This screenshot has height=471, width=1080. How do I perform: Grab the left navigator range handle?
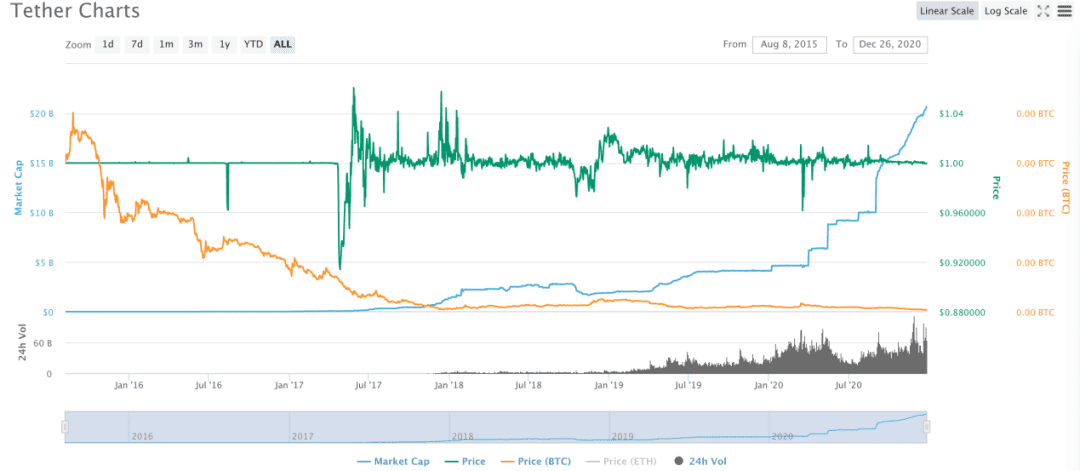pyautogui.click(x=65, y=428)
